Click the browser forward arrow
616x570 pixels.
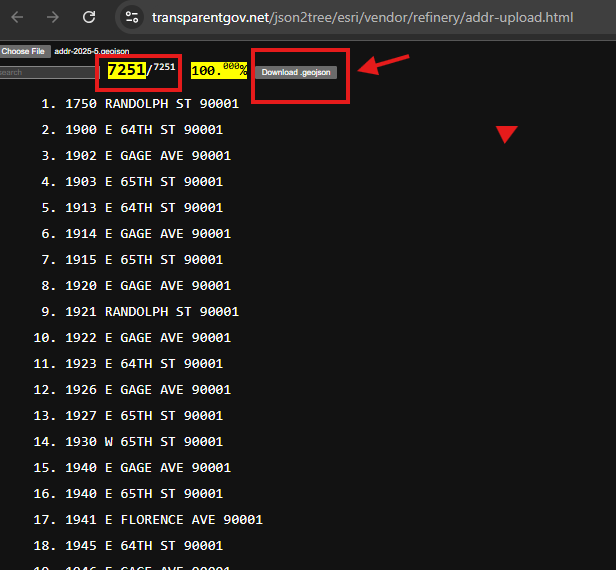coord(53,17)
